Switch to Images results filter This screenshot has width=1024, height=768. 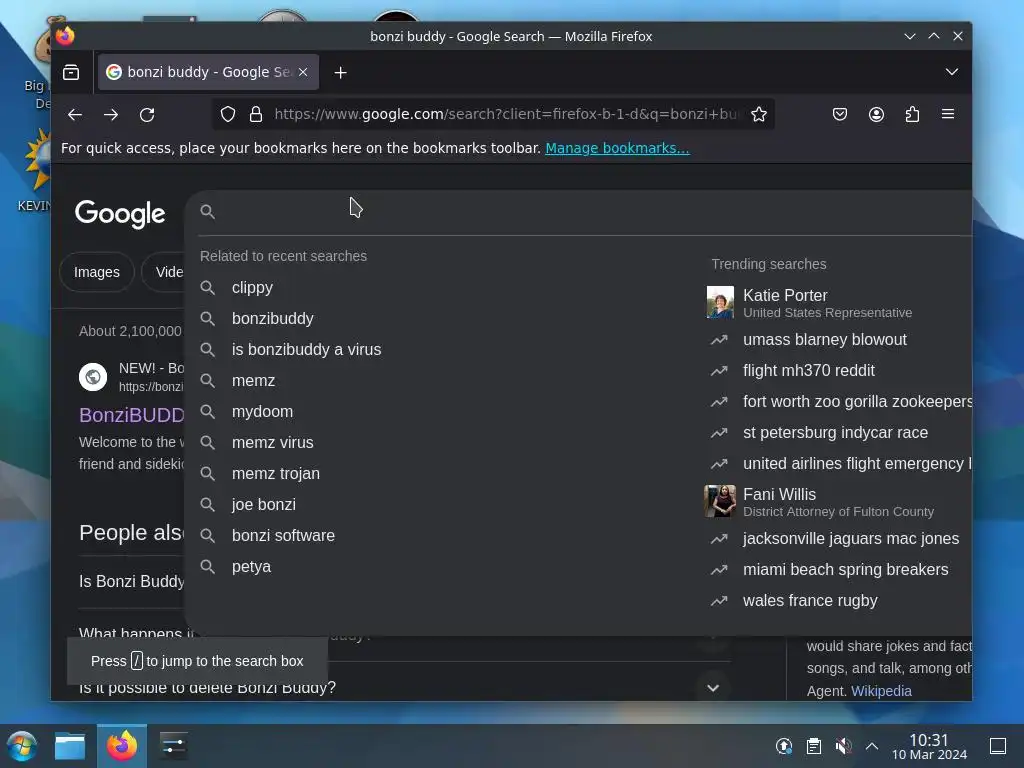(x=97, y=272)
